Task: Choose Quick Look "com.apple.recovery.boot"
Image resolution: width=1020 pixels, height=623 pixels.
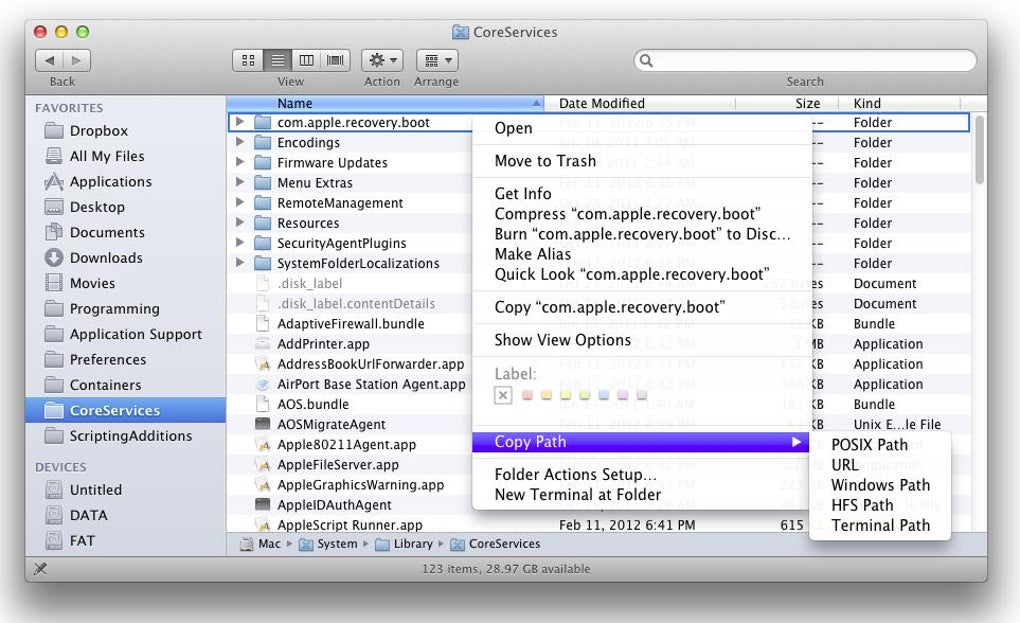Action: pyautogui.click(x=641, y=274)
